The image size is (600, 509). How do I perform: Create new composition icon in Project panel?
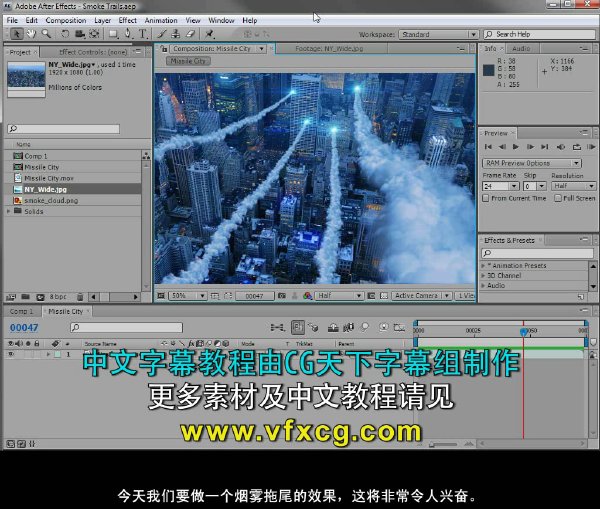(40, 297)
